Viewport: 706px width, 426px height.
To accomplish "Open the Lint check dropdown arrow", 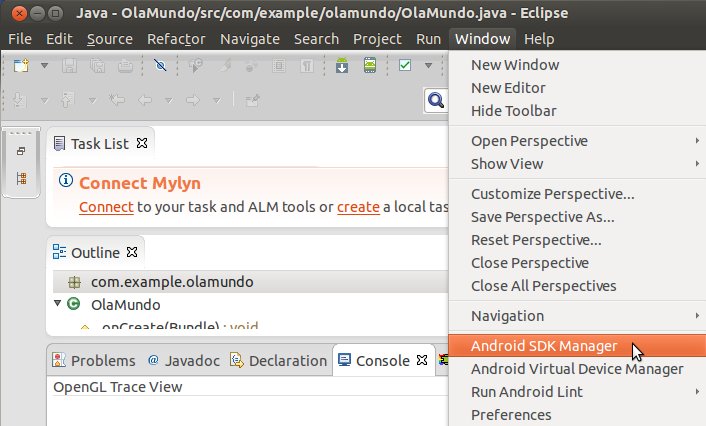I will pos(428,66).
